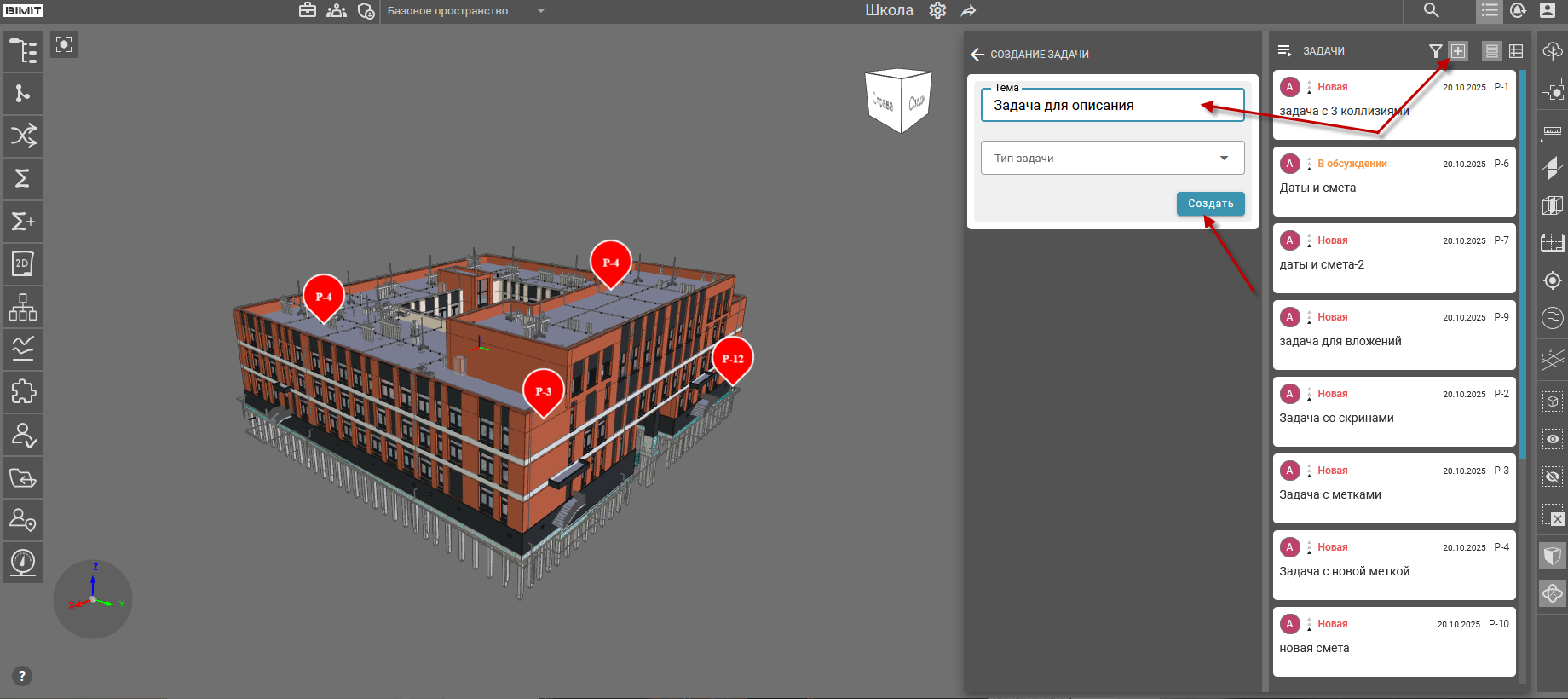This screenshot has width=1568, height=699.
Task: Click the search magnifier icon in top bar
Action: point(1432,10)
